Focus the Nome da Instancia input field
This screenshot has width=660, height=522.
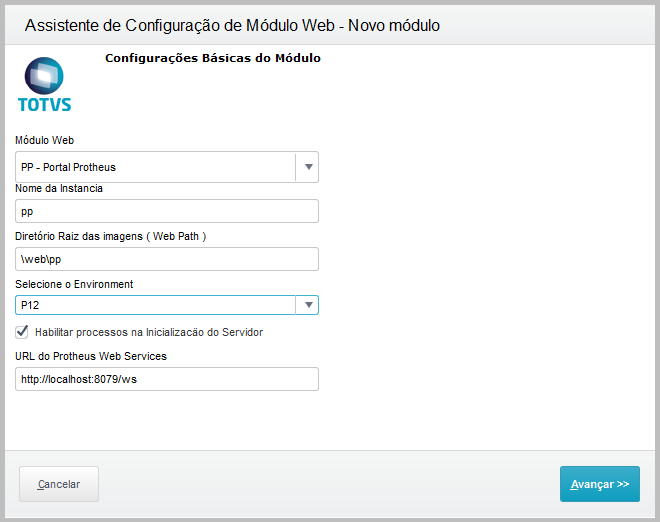point(167,211)
